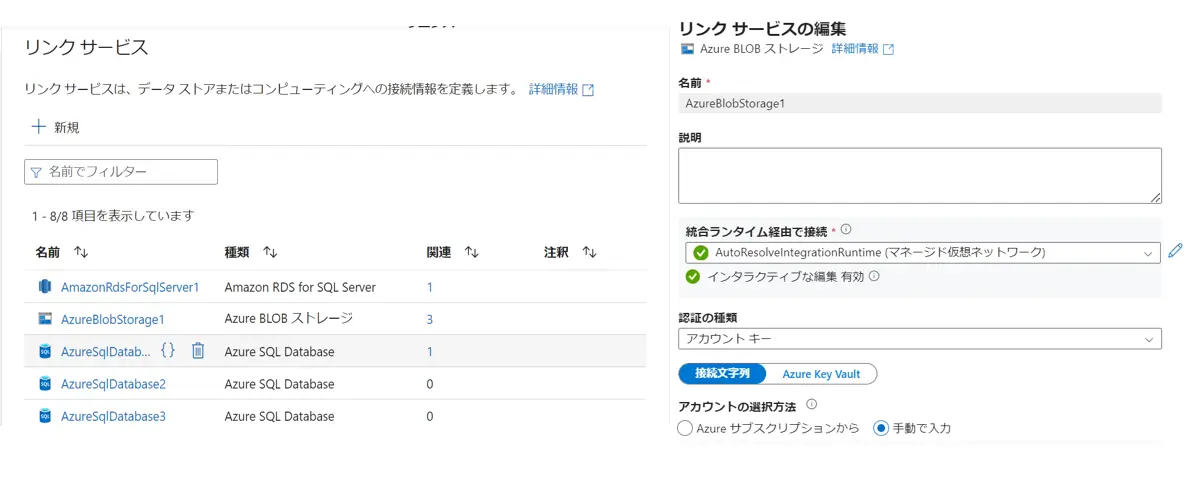Click the Azure BLOB ストレージ type cell
1194x479 pixels.
[x=289, y=318]
